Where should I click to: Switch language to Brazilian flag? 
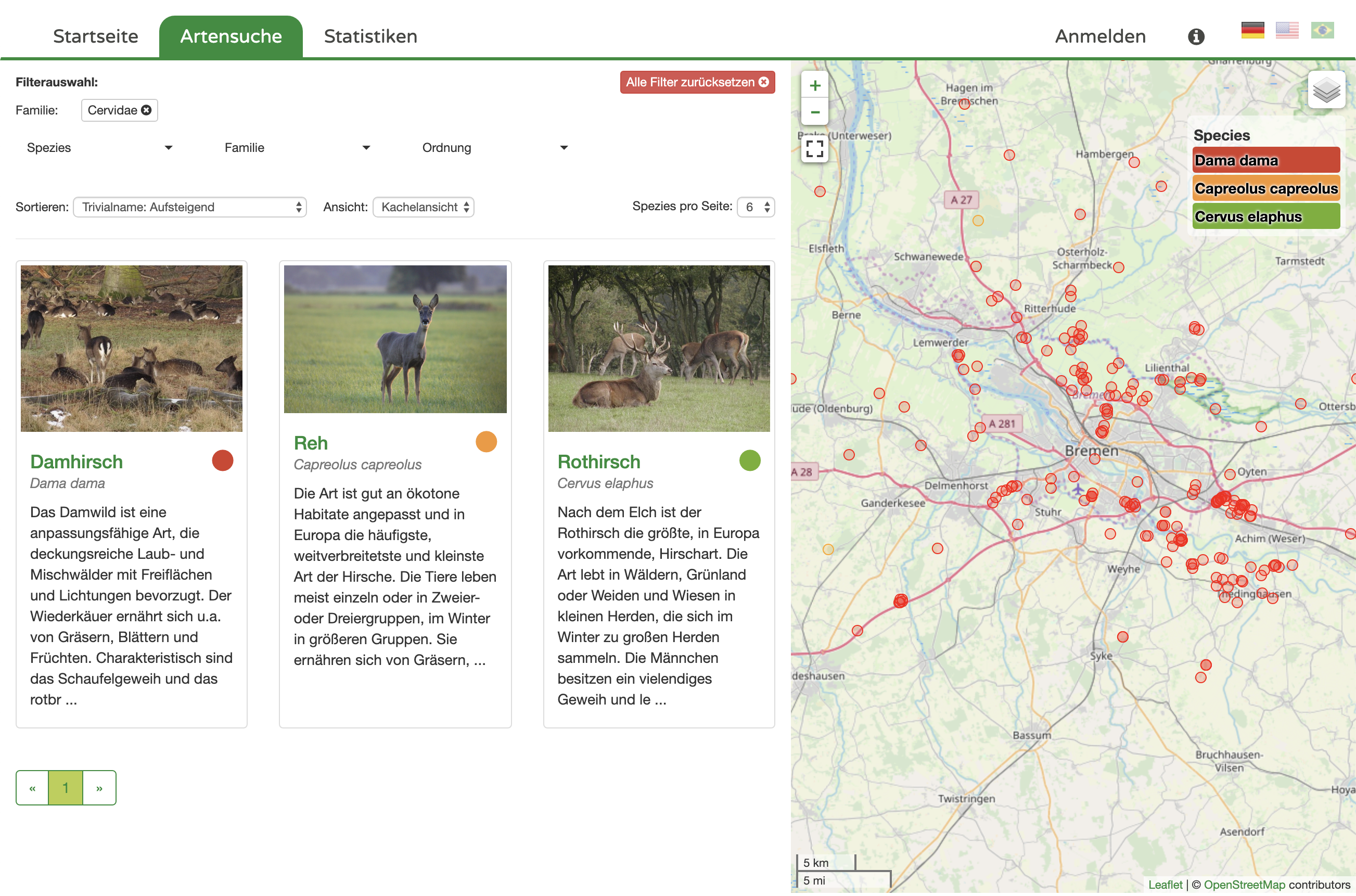coord(1322,30)
